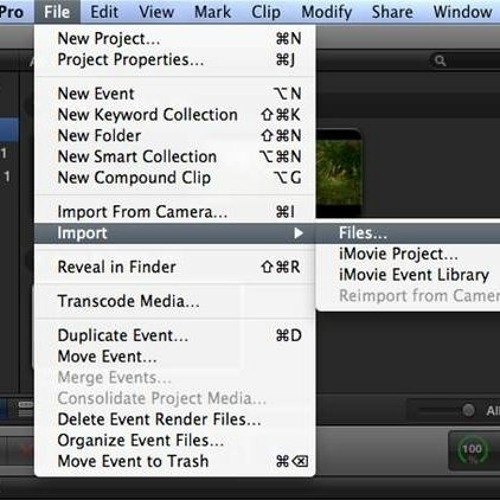The image size is (500, 500).
Task: Choose Move Event to Trash
Action: coord(175,461)
